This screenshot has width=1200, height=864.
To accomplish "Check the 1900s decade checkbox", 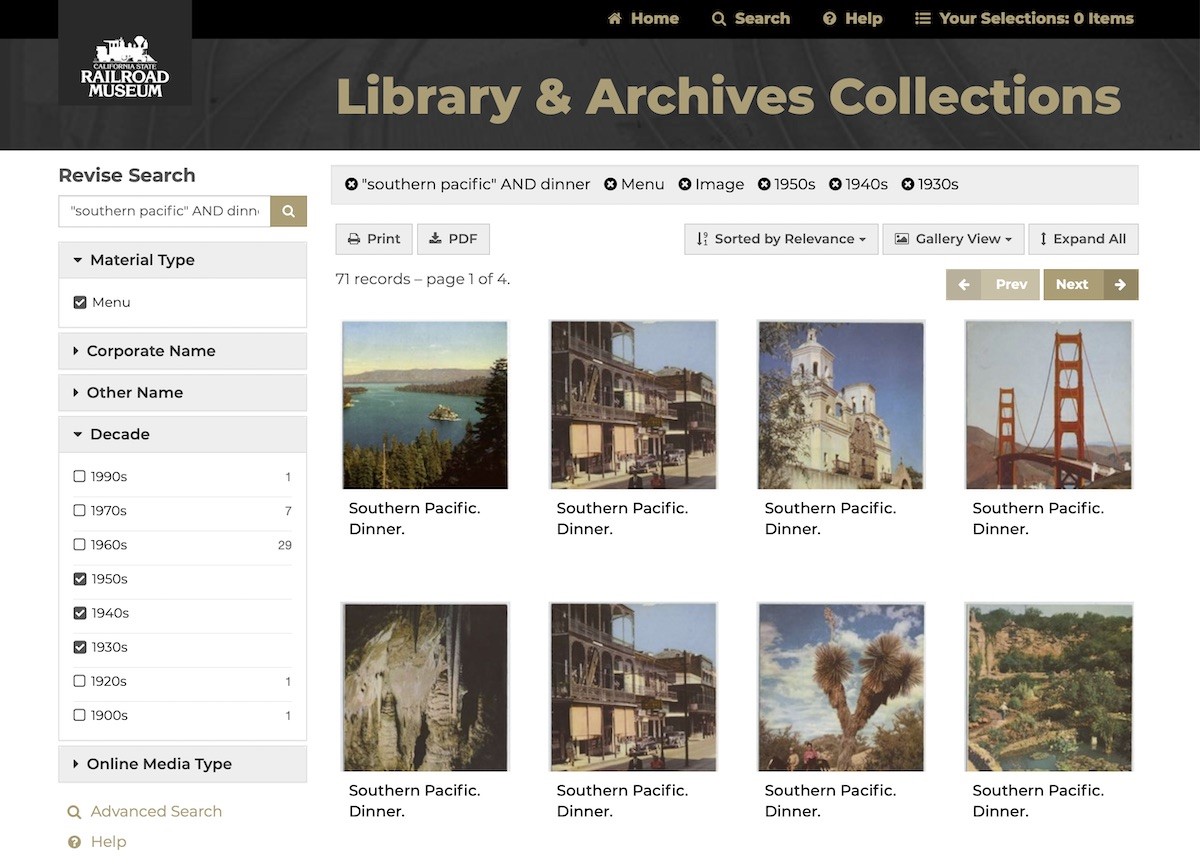I will coord(80,715).
